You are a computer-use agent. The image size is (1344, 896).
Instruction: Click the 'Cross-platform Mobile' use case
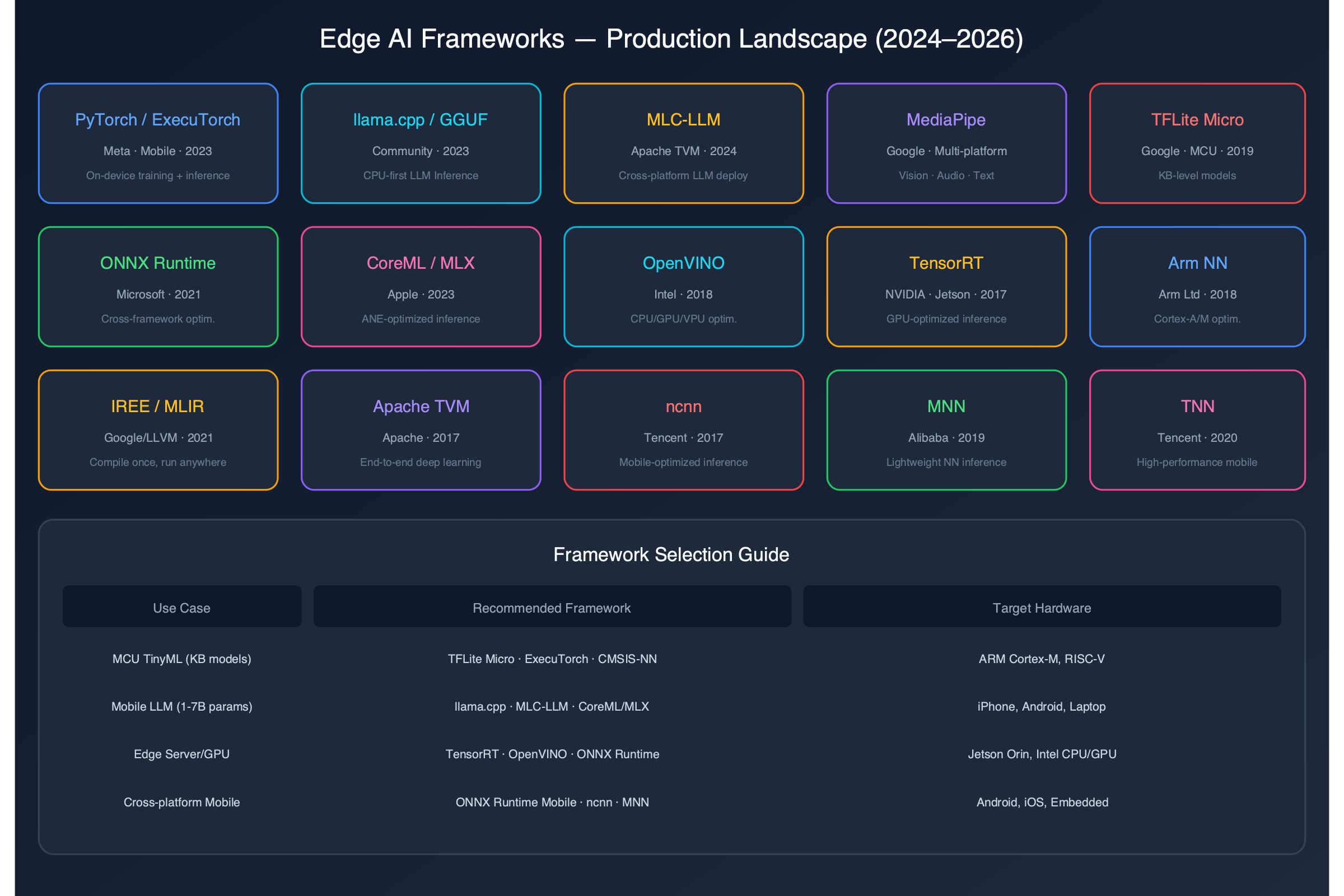[x=181, y=802]
